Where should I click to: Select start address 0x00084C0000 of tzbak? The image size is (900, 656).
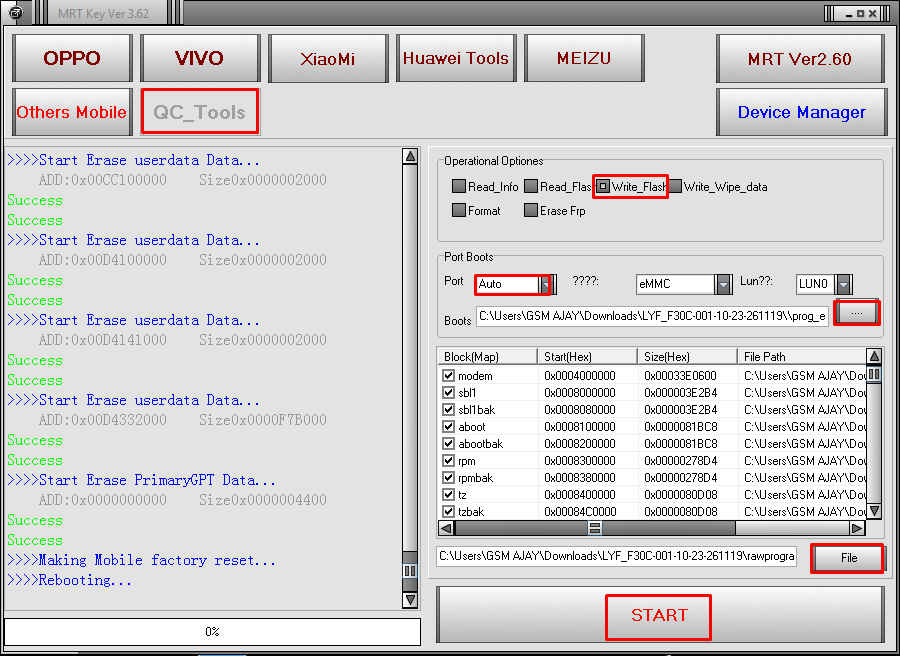pos(580,511)
